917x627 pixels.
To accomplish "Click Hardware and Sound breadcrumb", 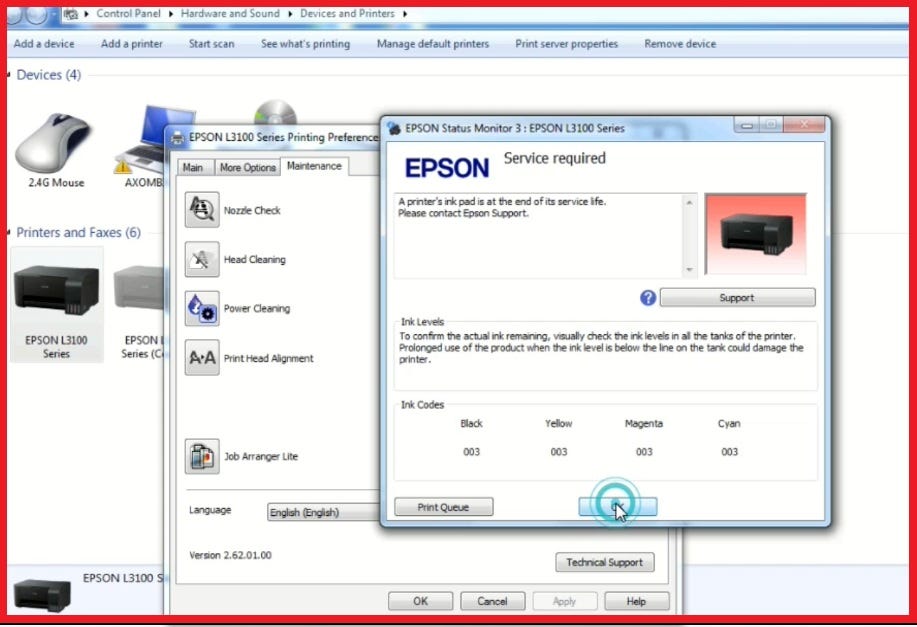I will pos(230,13).
